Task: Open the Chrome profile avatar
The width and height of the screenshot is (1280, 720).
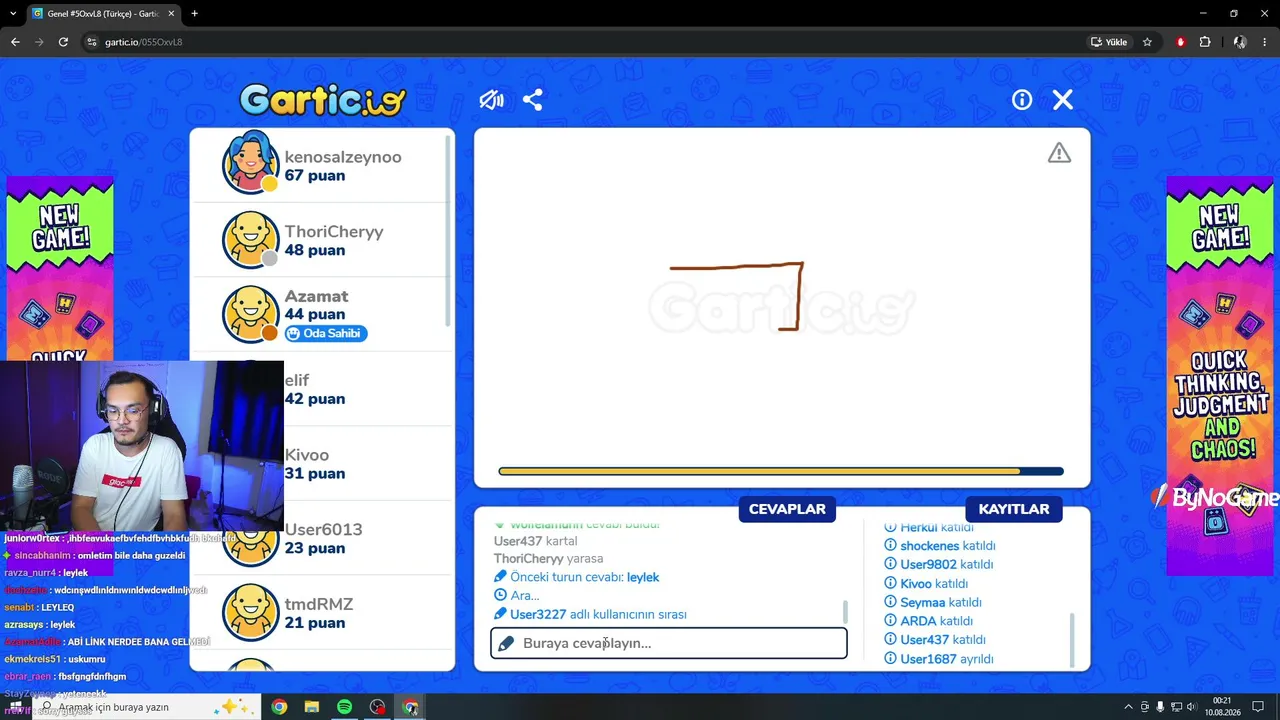Action: [x=1240, y=42]
